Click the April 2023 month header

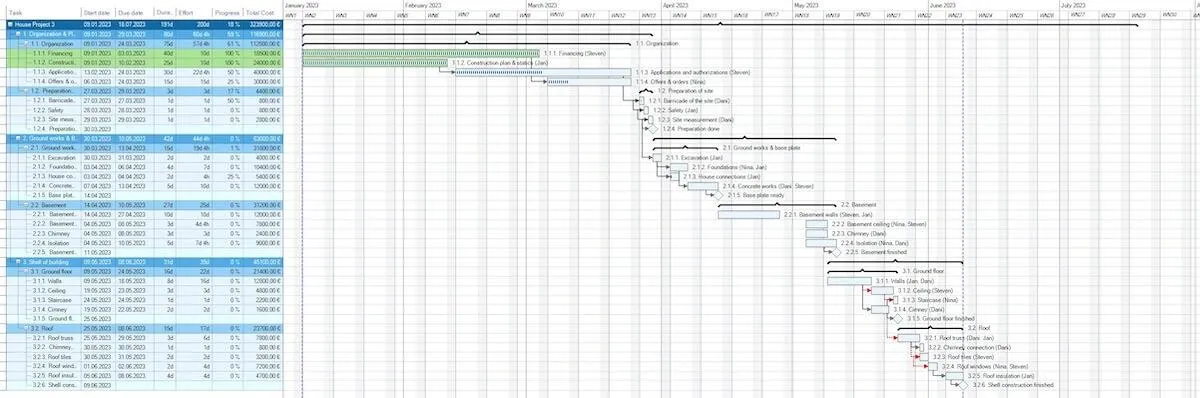pos(675,5)
